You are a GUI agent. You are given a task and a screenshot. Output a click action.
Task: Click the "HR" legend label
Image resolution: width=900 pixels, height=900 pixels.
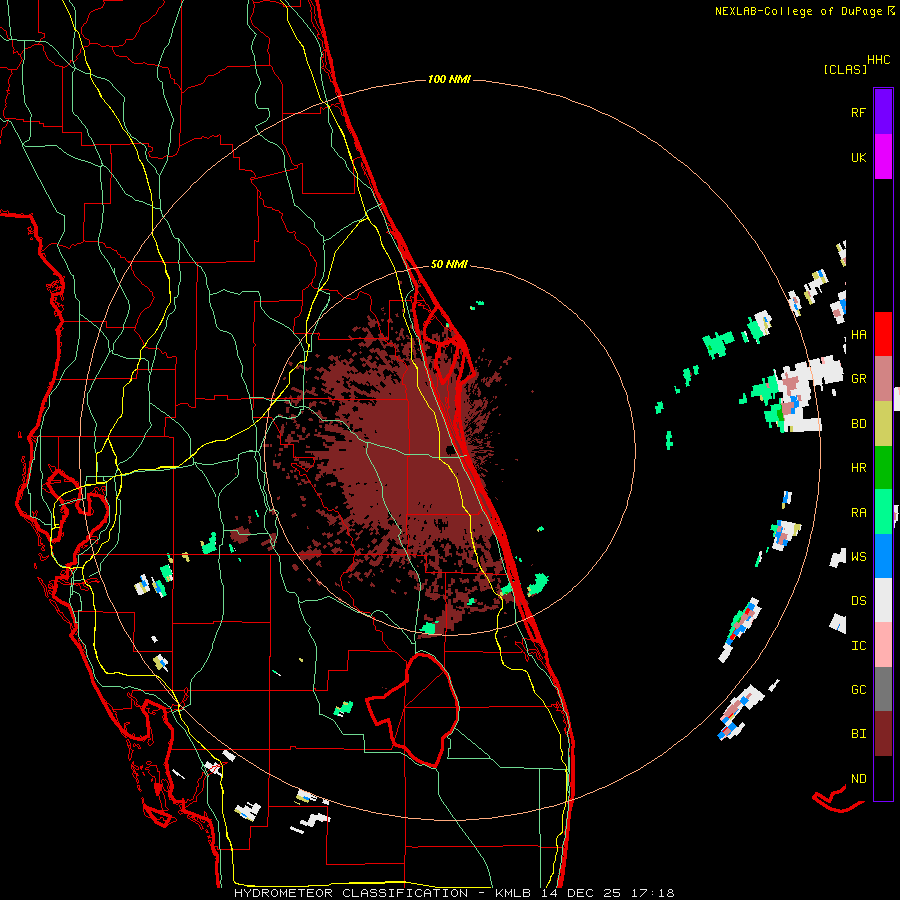click(859, 468)
